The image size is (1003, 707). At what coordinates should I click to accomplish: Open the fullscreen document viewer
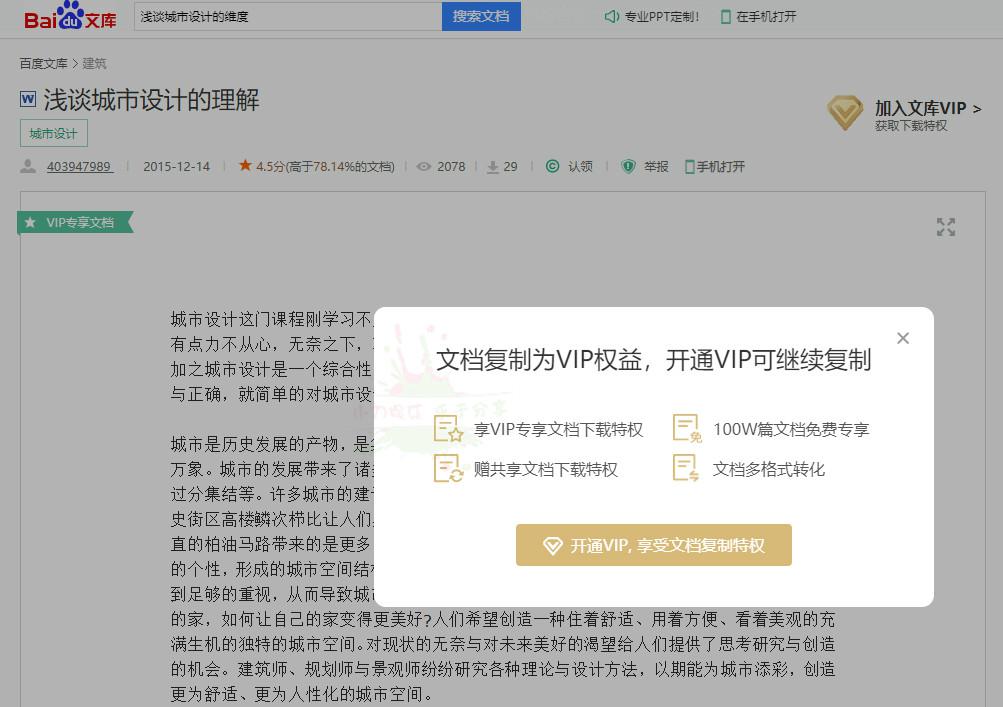click(x=945, y=227)
